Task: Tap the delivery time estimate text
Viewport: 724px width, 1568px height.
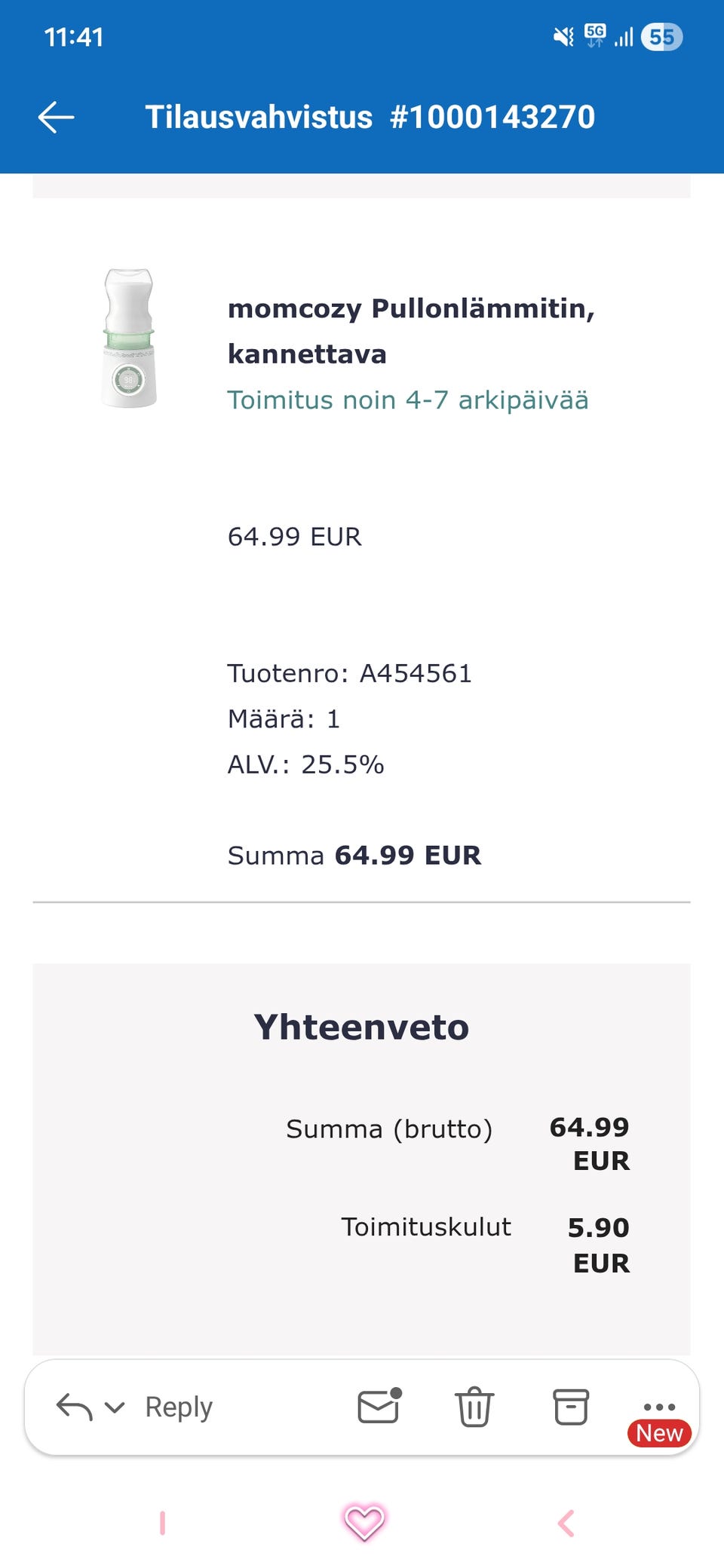Action: (407, 400)
